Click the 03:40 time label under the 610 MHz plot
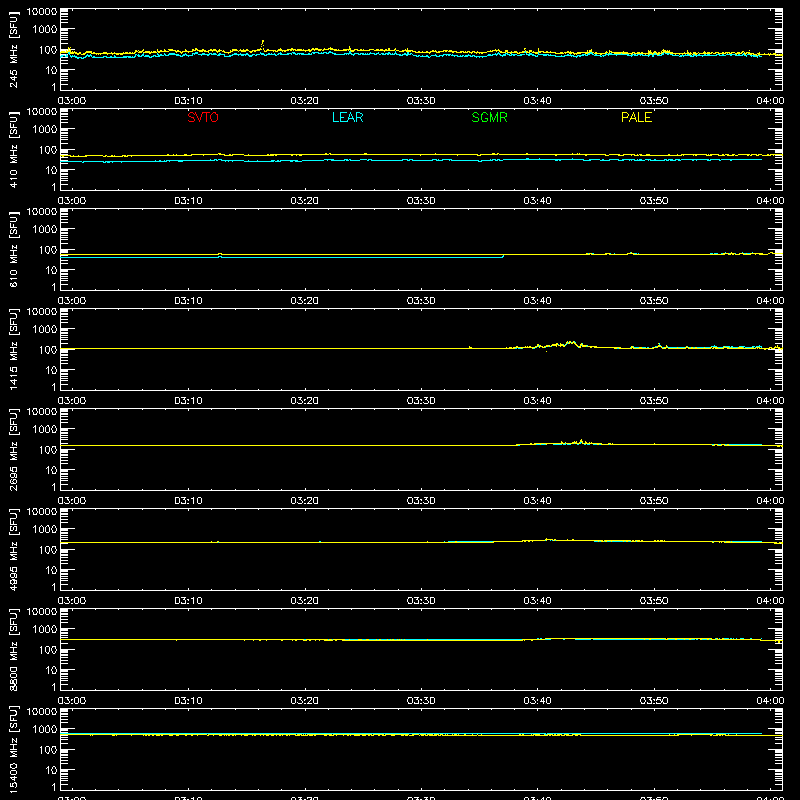Viewport: 800px width, 800px height. tap(537, 301)
